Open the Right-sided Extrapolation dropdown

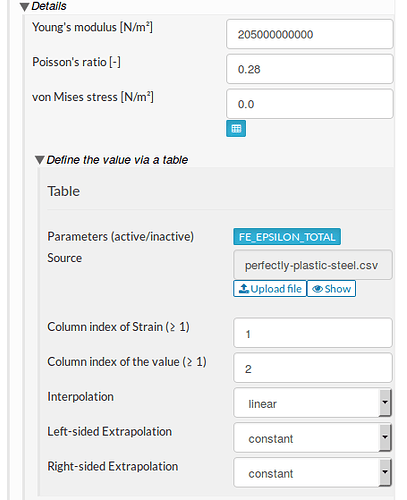(312, 472)
